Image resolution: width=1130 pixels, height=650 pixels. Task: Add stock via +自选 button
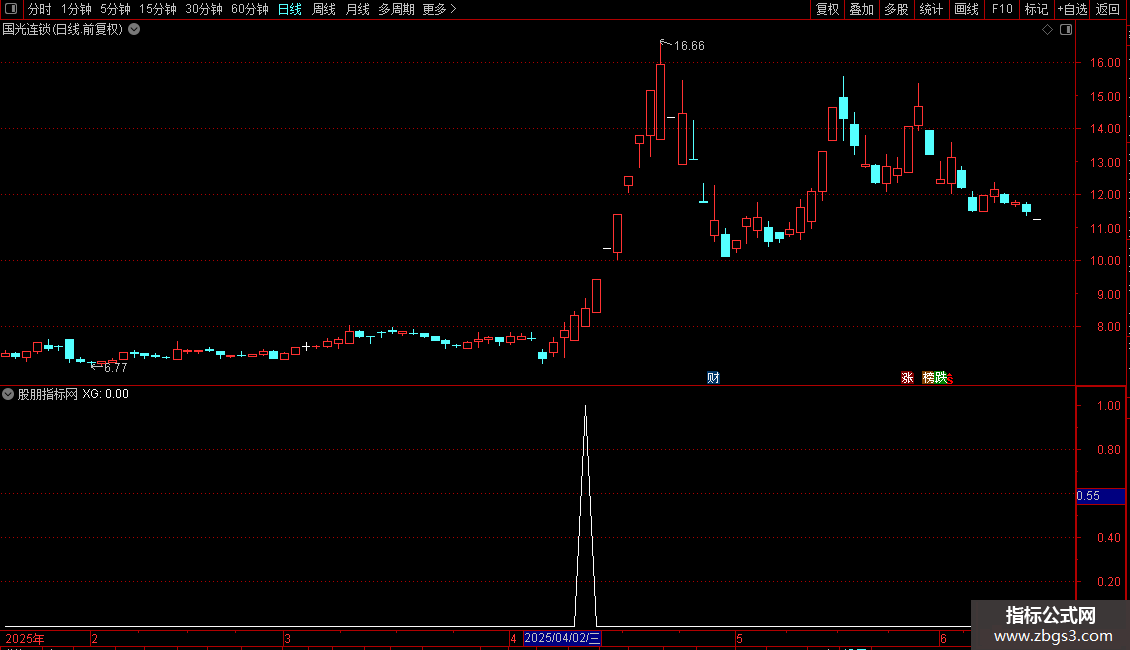coord(1072,9)
